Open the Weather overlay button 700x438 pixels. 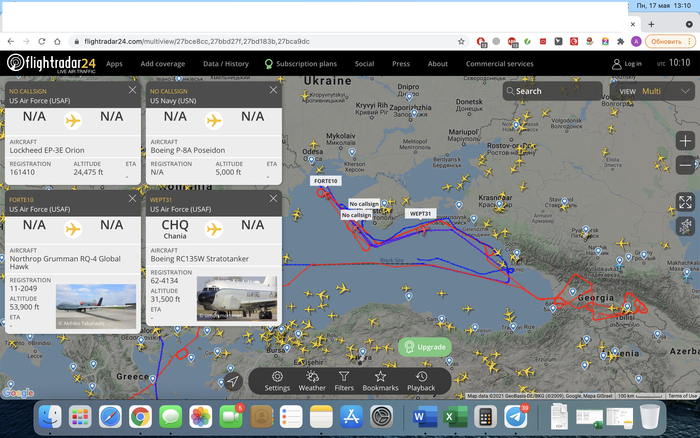coord(312,381)
